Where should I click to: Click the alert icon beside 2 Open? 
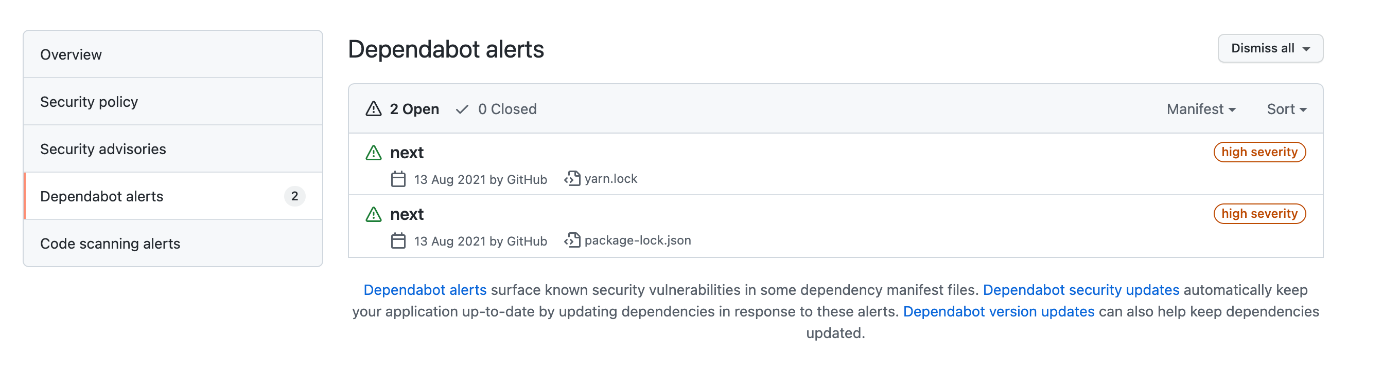click(x=374, y=109)
